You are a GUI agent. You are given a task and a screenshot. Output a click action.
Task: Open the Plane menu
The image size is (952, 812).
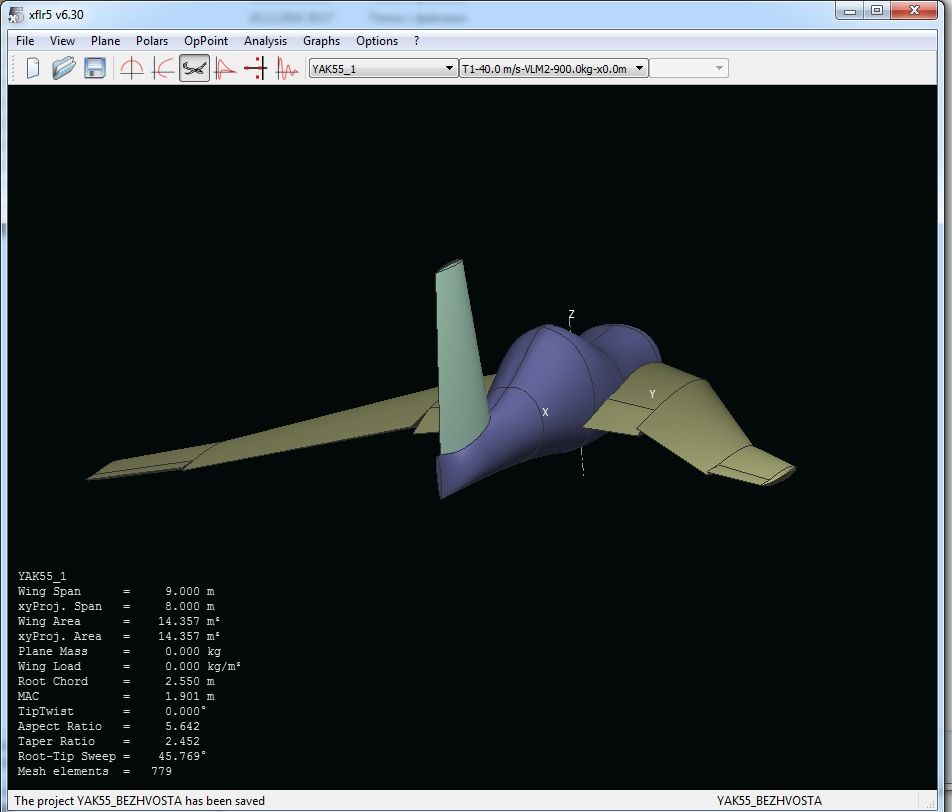pyautogui.click(x=105, y=41)
